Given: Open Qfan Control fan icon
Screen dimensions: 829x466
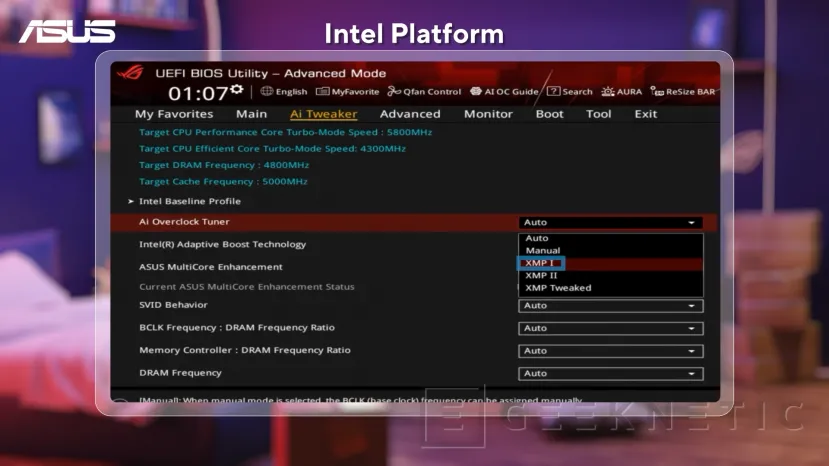Looking at the screenshot, I should (394, 92).
